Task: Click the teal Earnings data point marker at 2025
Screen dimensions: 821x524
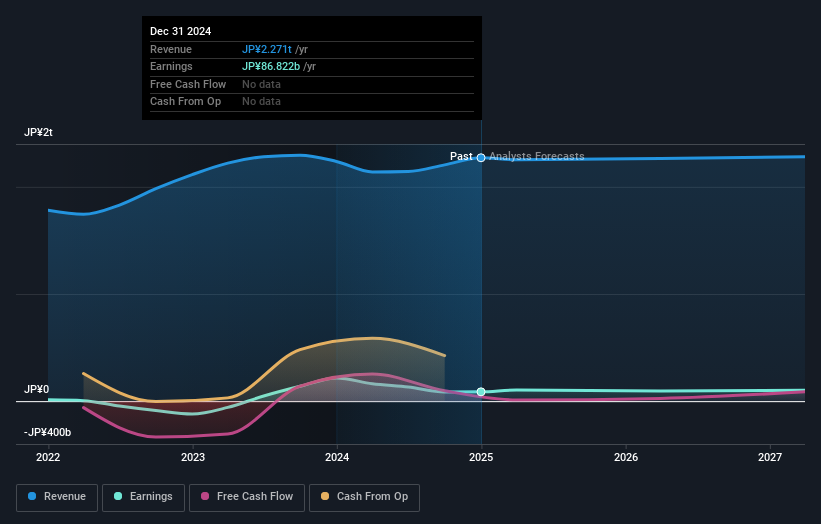Action: pos(481,392)
